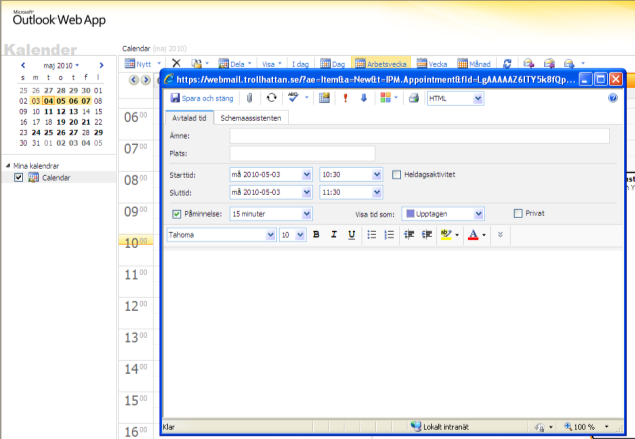Viewport: 635px width, 439px height.
Task: Open the maj 2010 month picker
Action: (x=61, y=65)
